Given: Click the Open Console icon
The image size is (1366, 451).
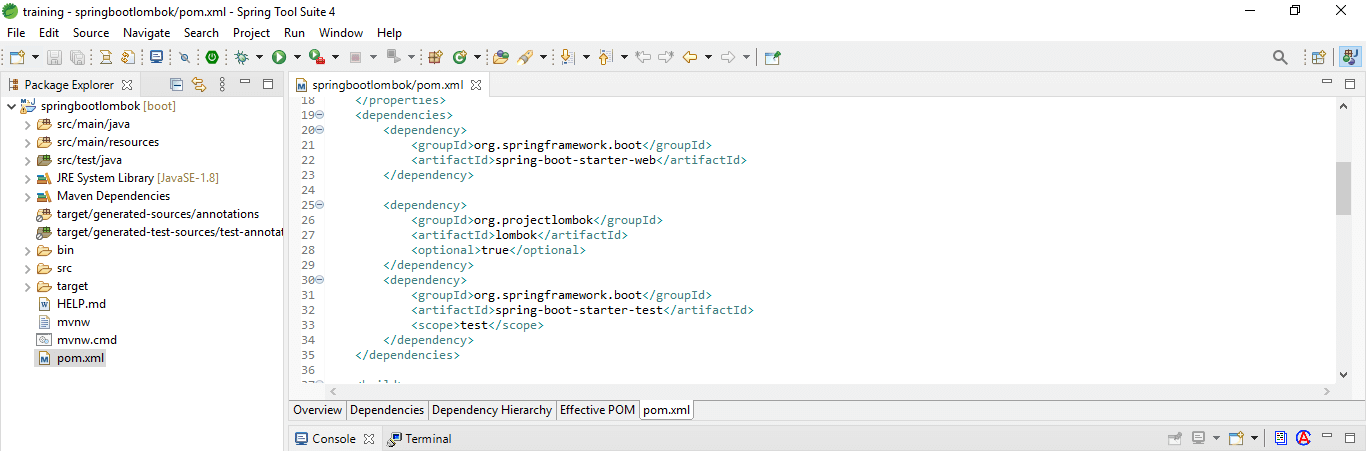Looking at the screenshot, I should click(x=1235, y=439).
